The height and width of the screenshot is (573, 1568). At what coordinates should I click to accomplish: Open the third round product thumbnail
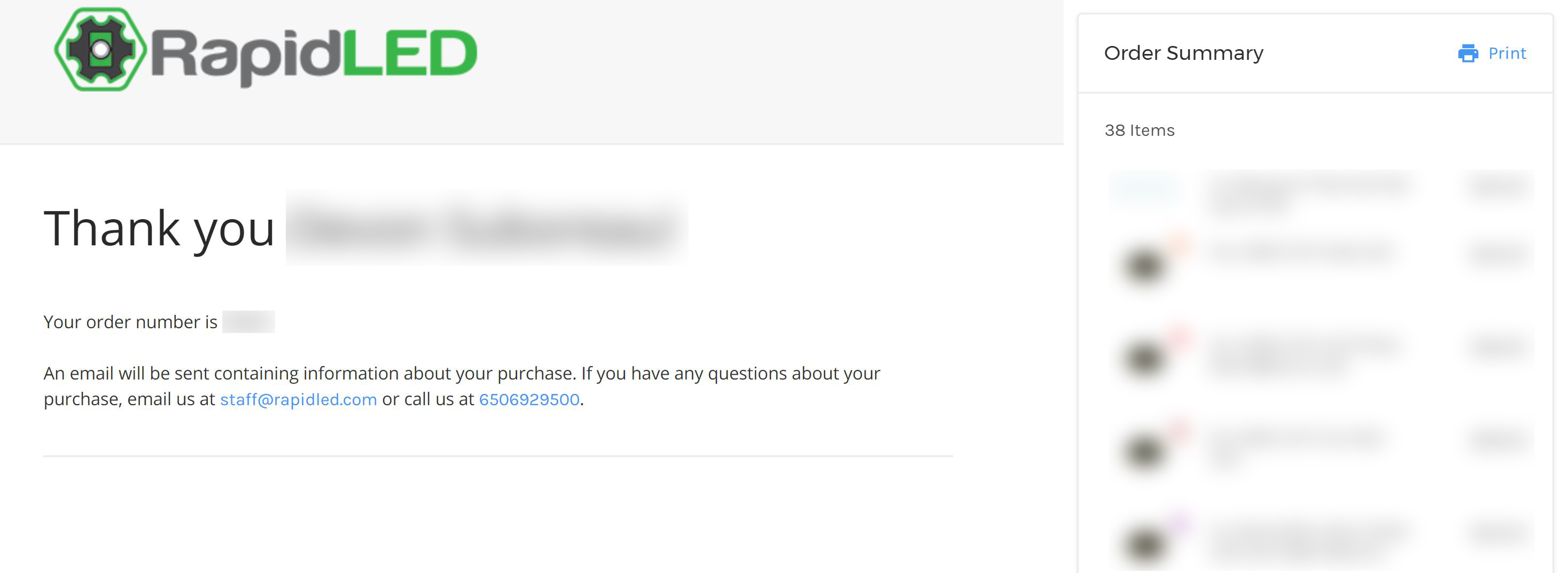(x=1144, y=358)
